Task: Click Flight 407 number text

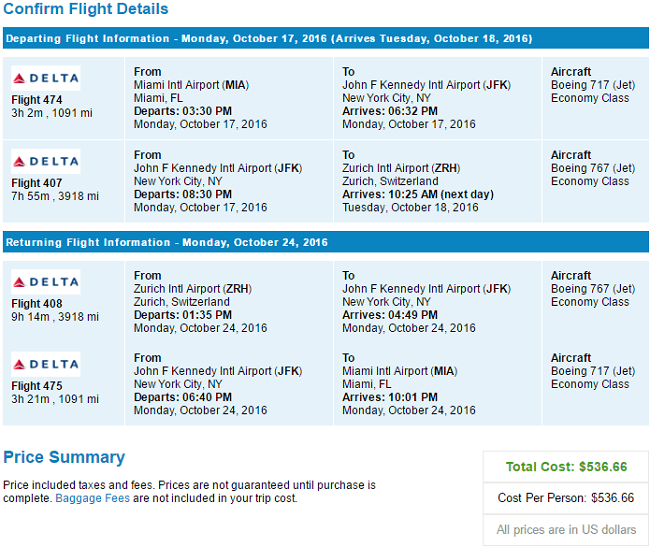Action: pos(36,183)
